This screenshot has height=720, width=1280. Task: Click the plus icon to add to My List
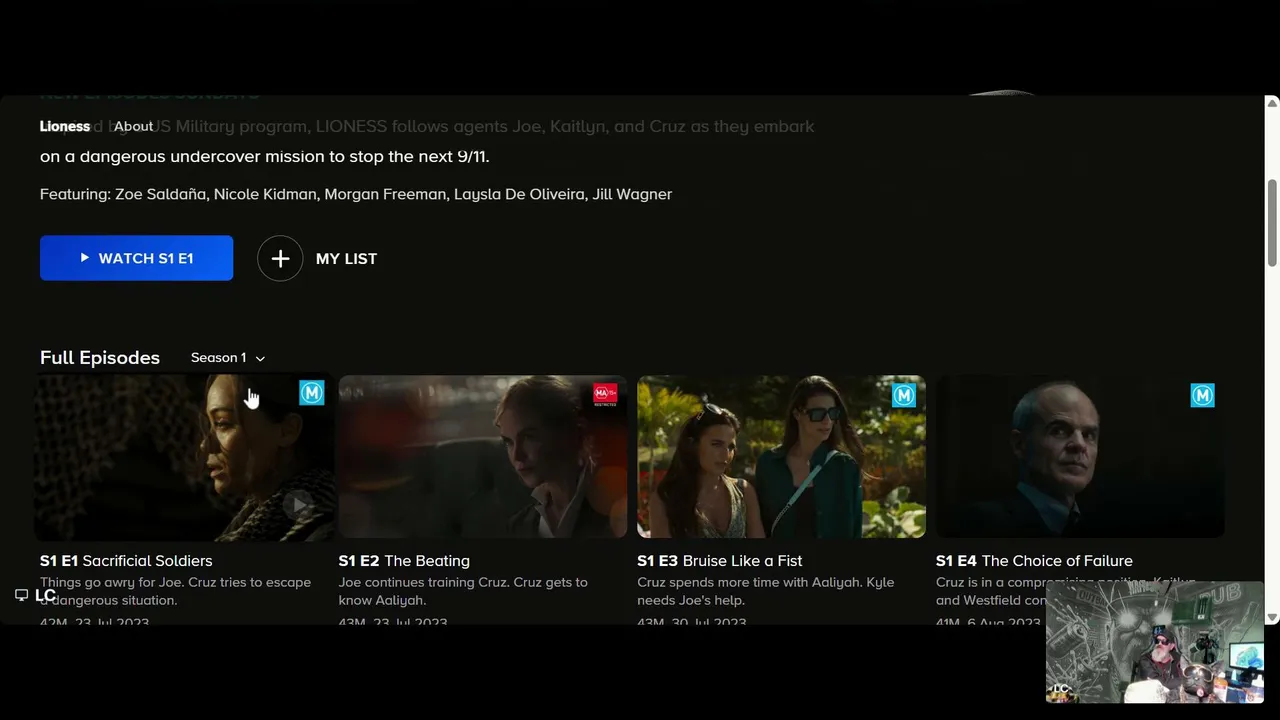pyautogui.click(x=280, y=258)
